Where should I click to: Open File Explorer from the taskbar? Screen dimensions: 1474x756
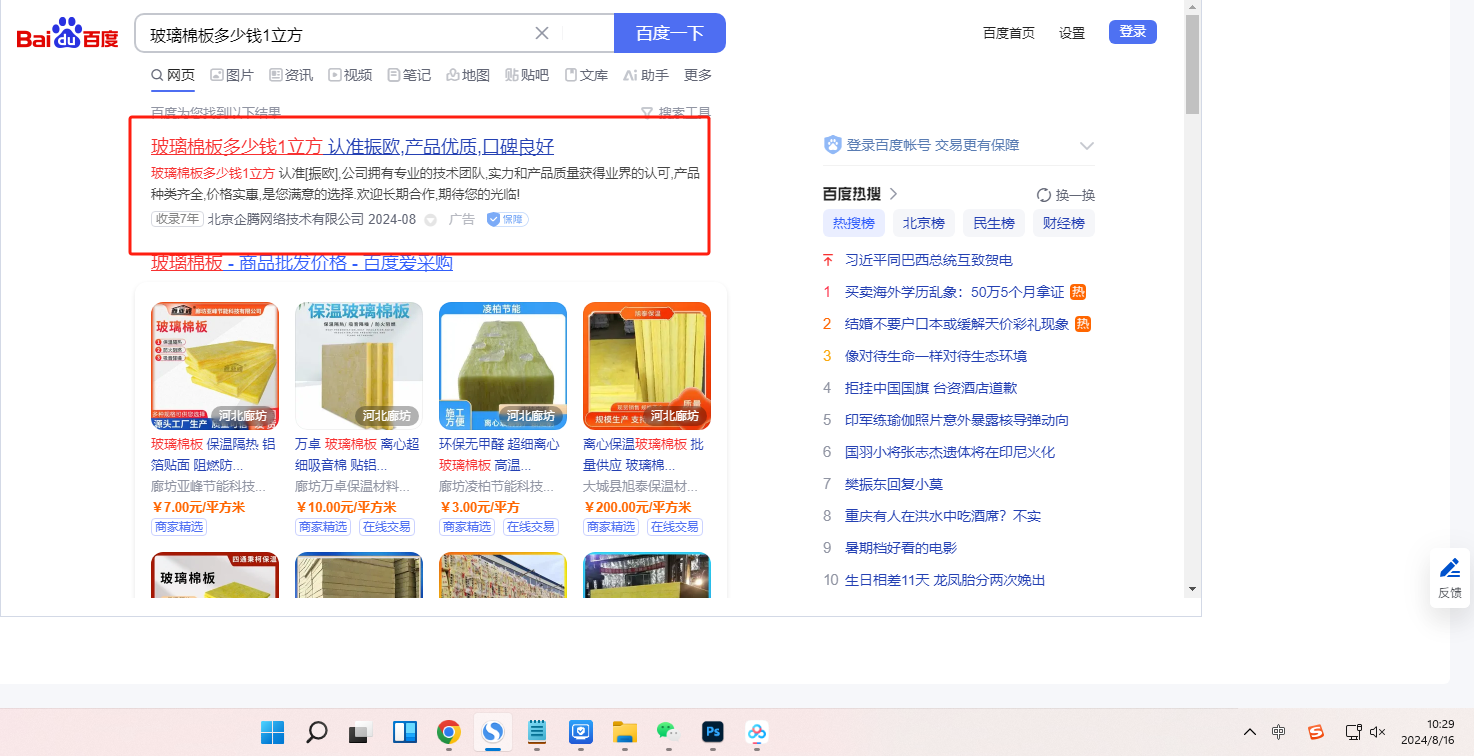624,732
